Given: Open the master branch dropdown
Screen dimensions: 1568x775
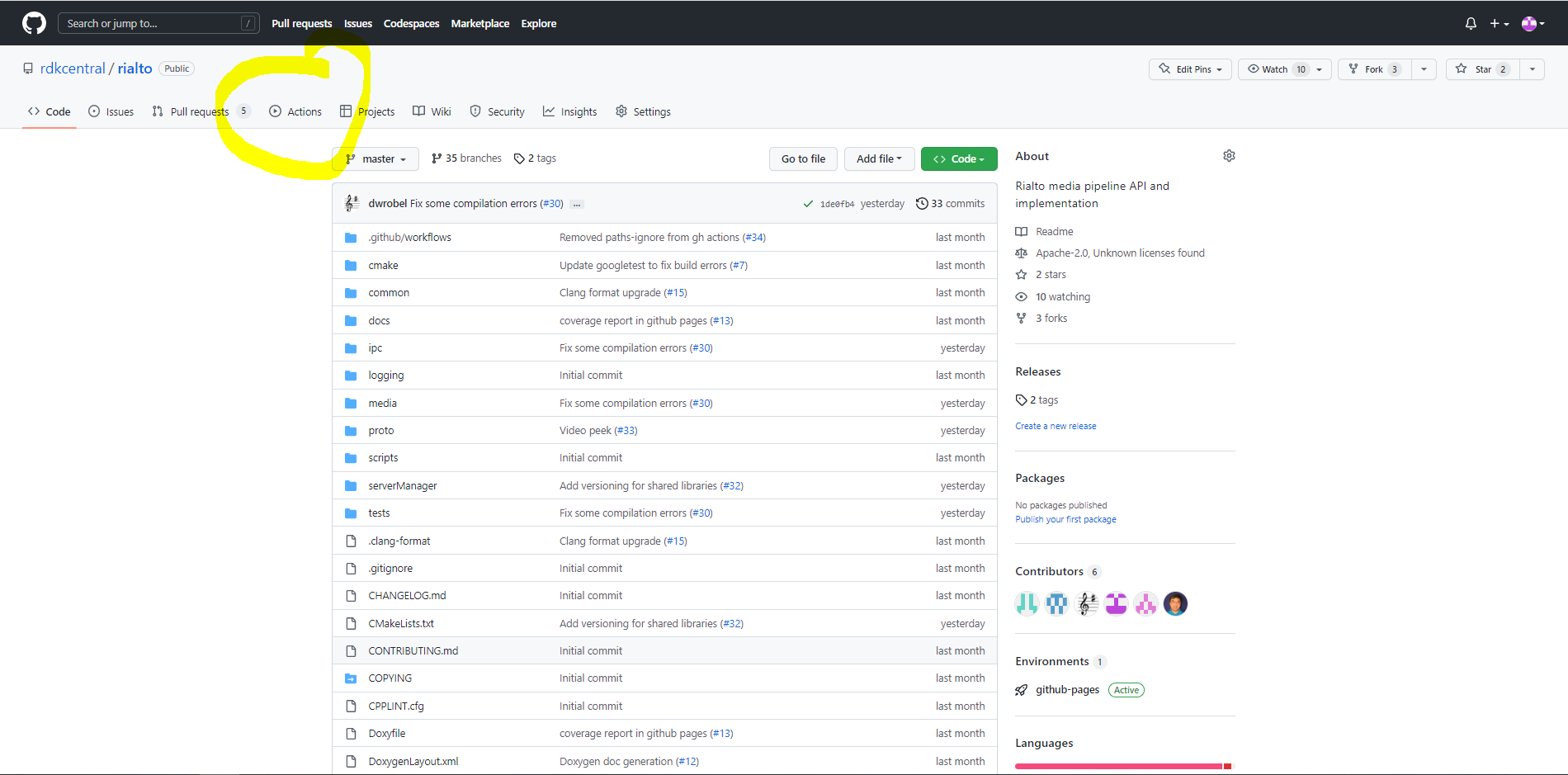Looking at the screenshot, I should [375, 158].
